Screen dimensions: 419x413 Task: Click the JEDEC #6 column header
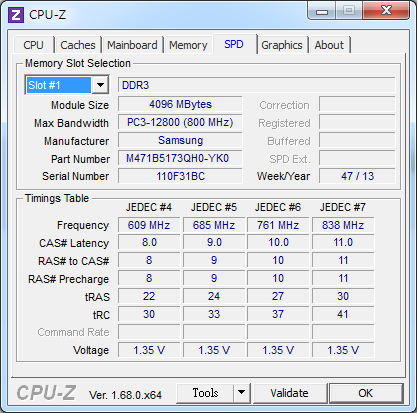click(x=278, y=207)
